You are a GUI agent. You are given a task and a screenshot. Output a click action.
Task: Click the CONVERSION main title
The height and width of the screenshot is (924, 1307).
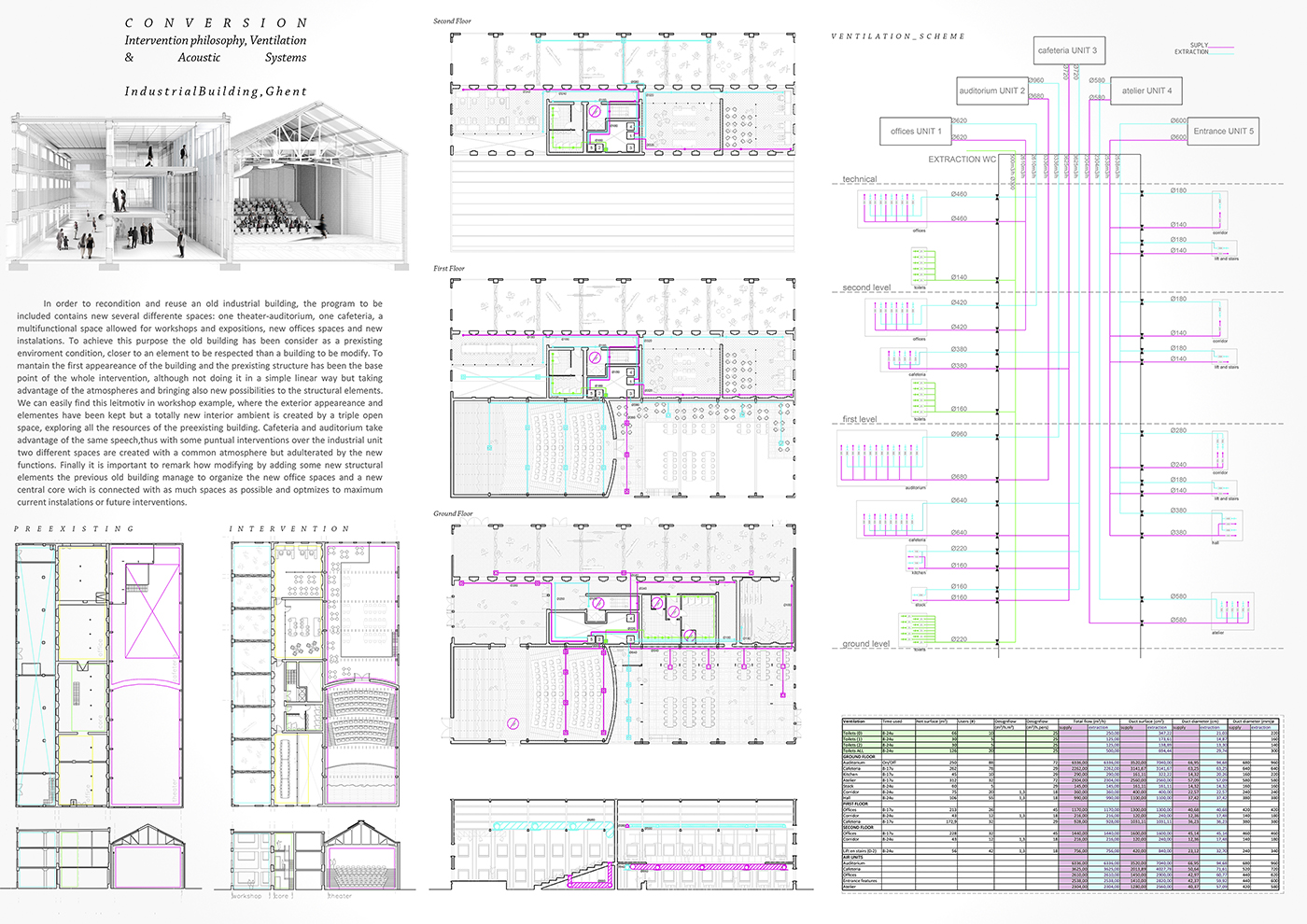[216, 22]
